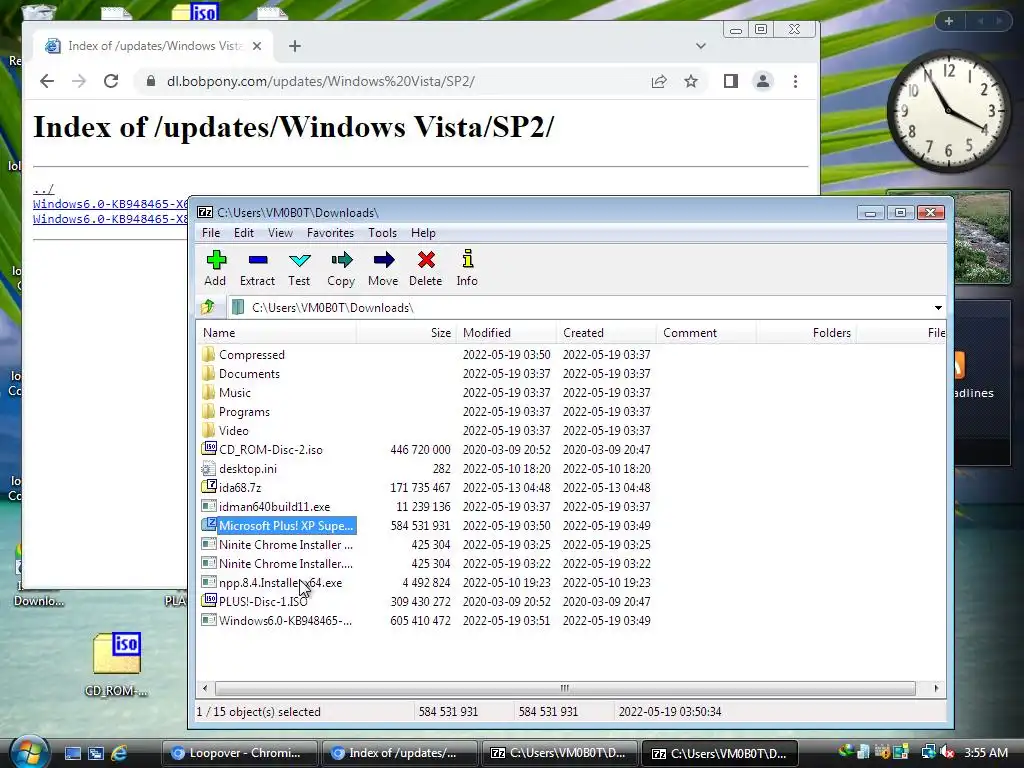Screen dimensions: 1024x768
Task: Switch to Index of /updates taskbar button
Action: coord(399,753)
